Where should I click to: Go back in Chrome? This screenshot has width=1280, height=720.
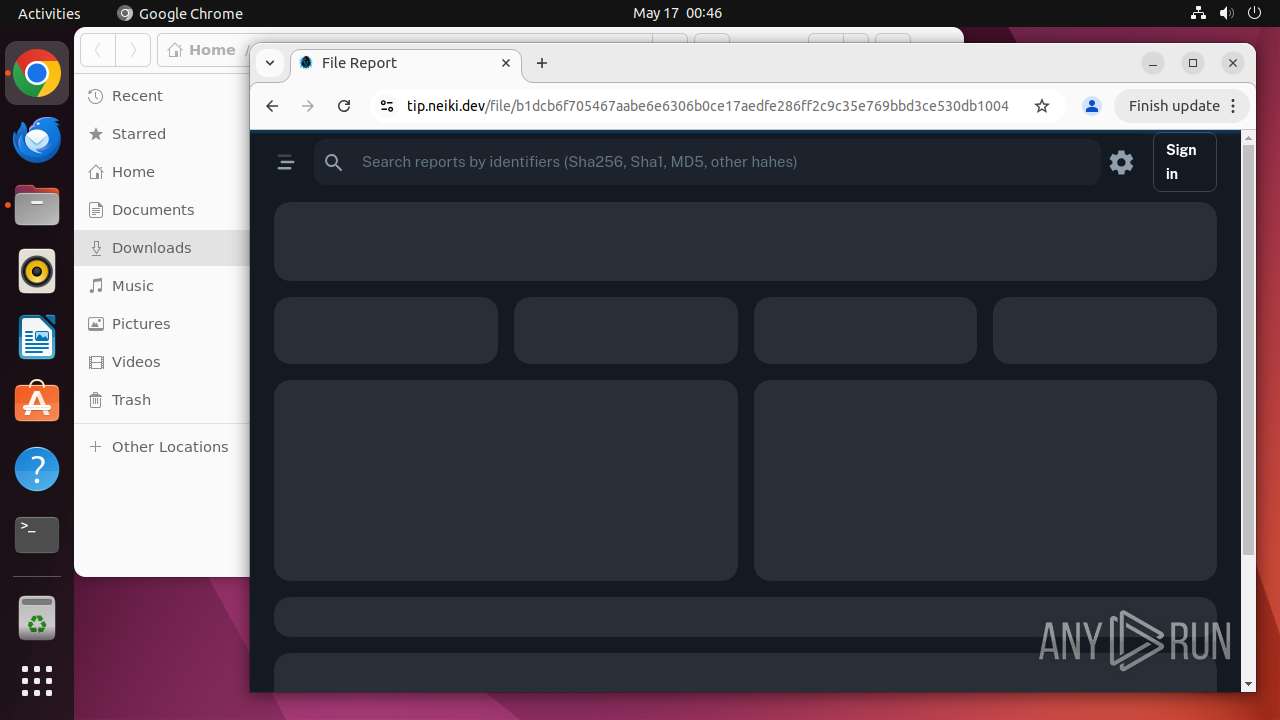pos(272,106)
